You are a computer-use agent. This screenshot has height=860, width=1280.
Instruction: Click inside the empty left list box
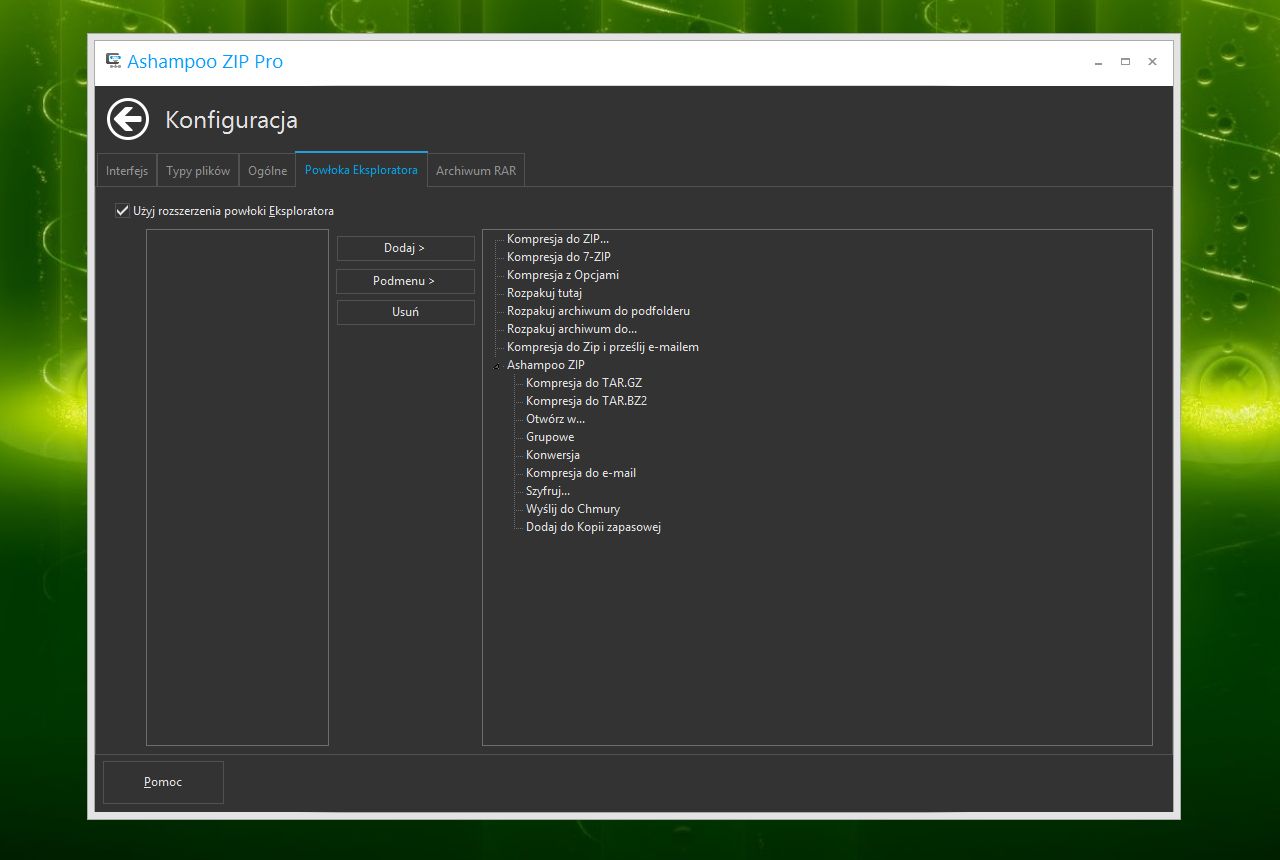click(x=237, y=487)
